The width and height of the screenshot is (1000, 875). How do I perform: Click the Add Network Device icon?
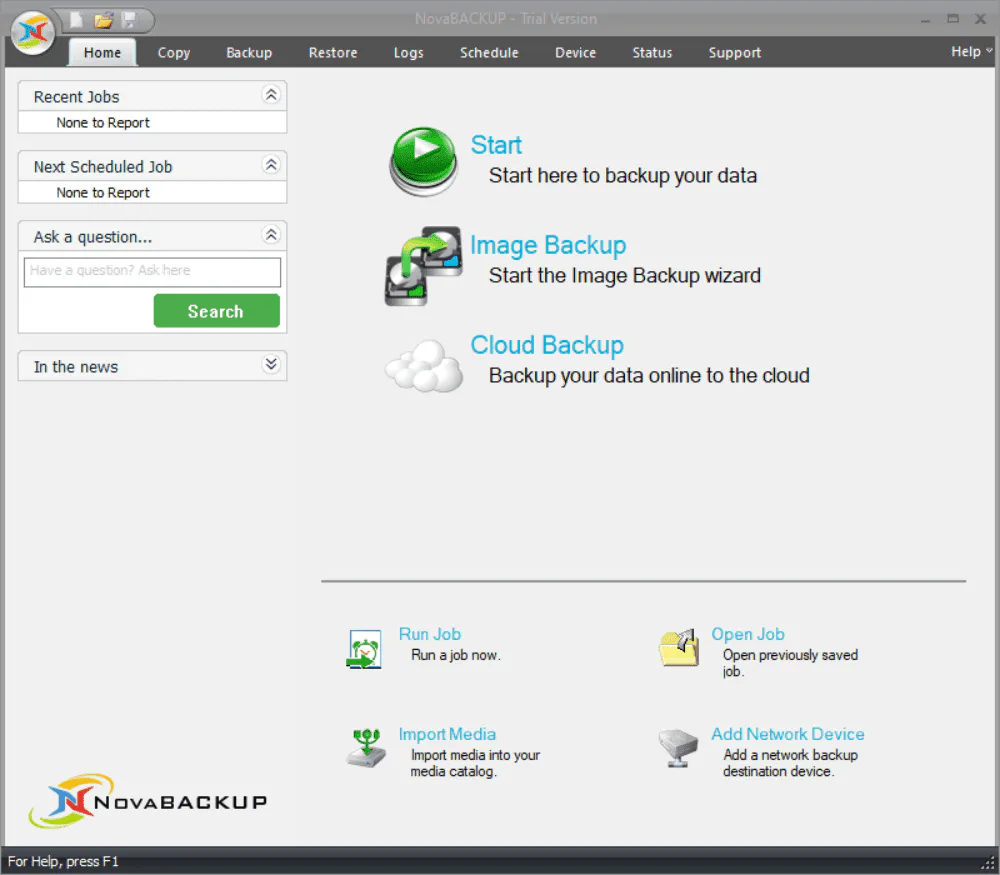(678, 748)
